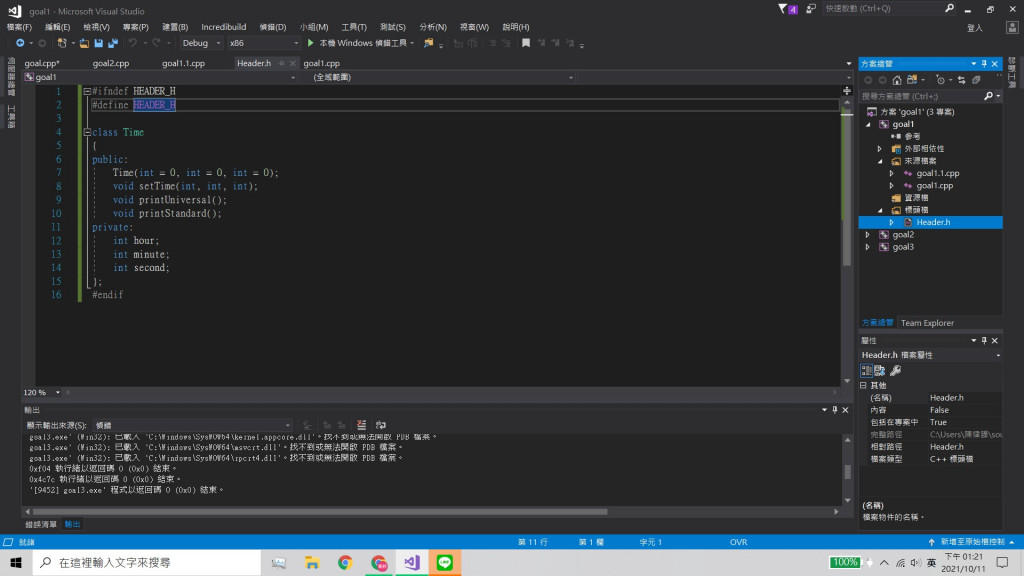Image resolution: width=1024 pixels, height=576 pixels.
Task: Expand the 外部相依性 node
Action: coord(880,149)
